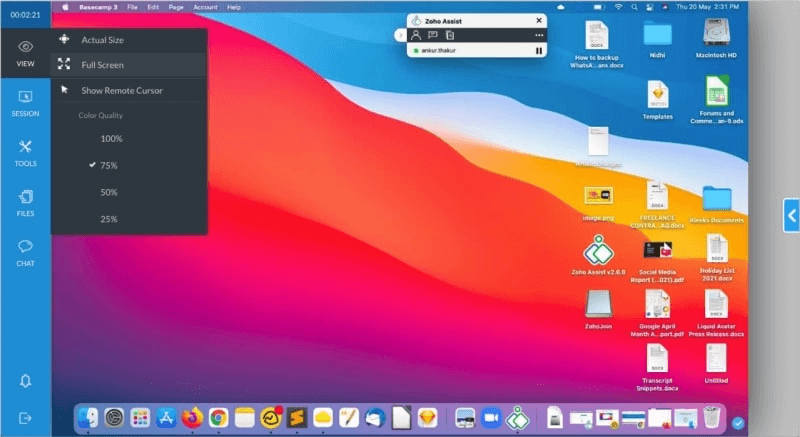Open the Account menu in the menu bar

[204, 7]
